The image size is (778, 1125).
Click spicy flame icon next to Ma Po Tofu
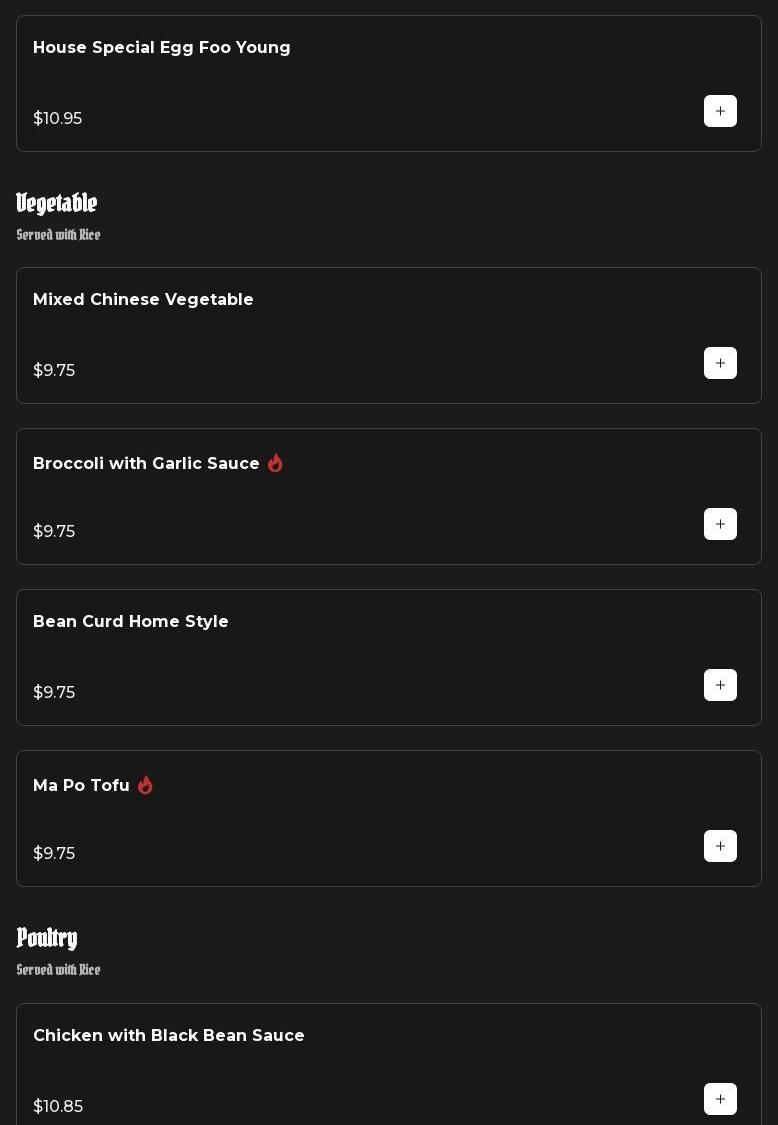[x=145, y=785]
